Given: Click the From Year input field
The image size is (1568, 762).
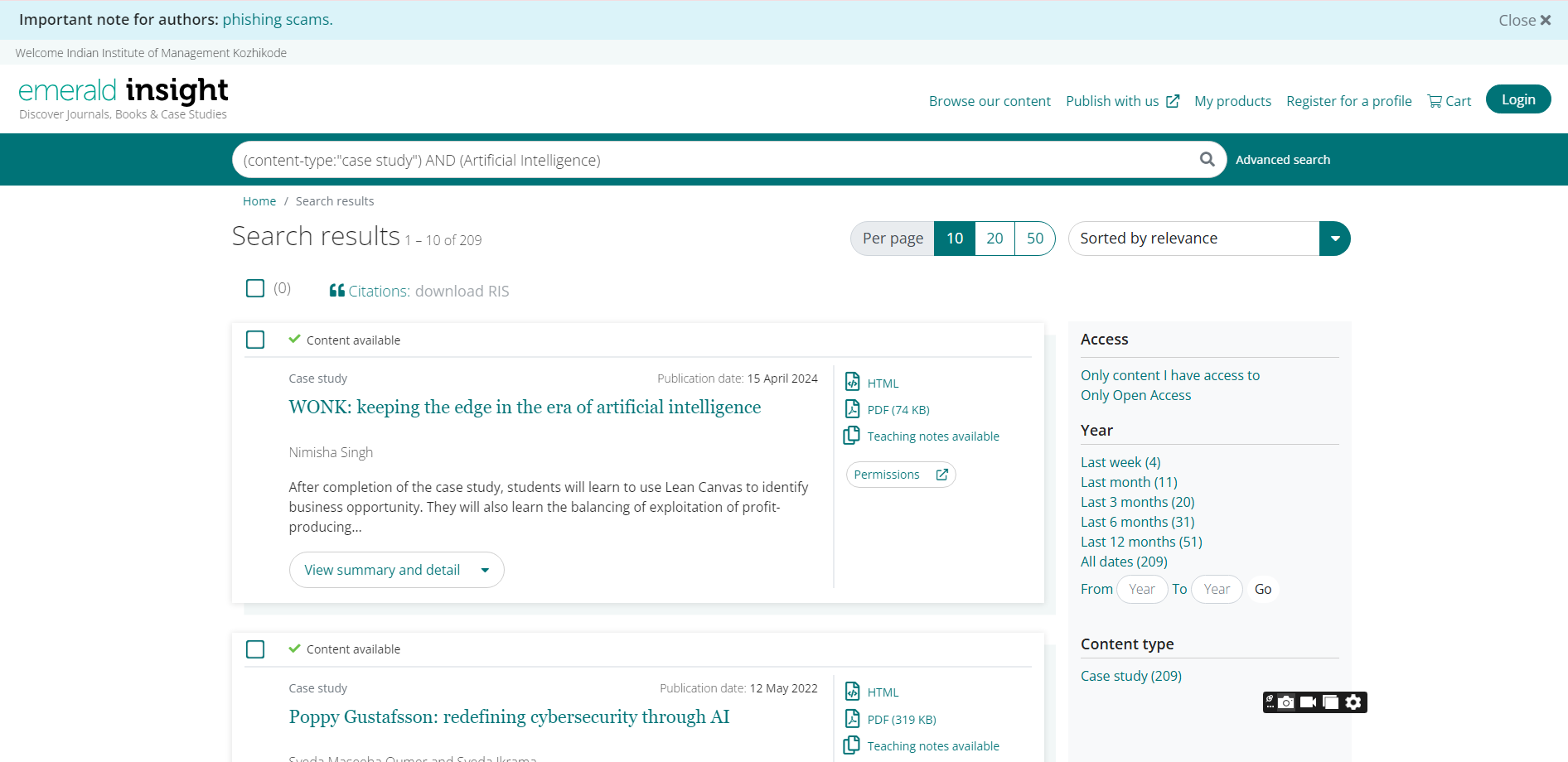Looking at the screenshot, I should 1142,589.
